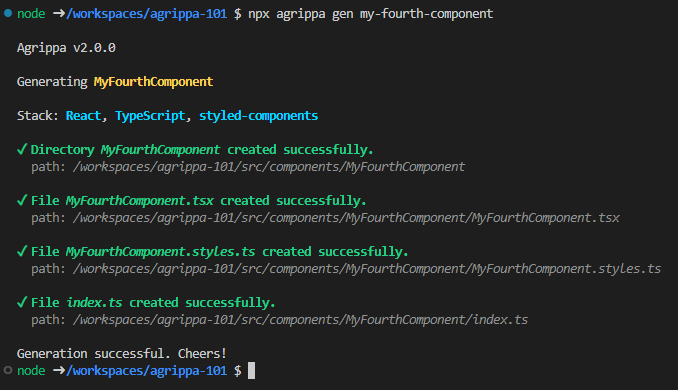678x390 pixels.
Task: Click the blue command decoration dot
Action: pos(8,13)
